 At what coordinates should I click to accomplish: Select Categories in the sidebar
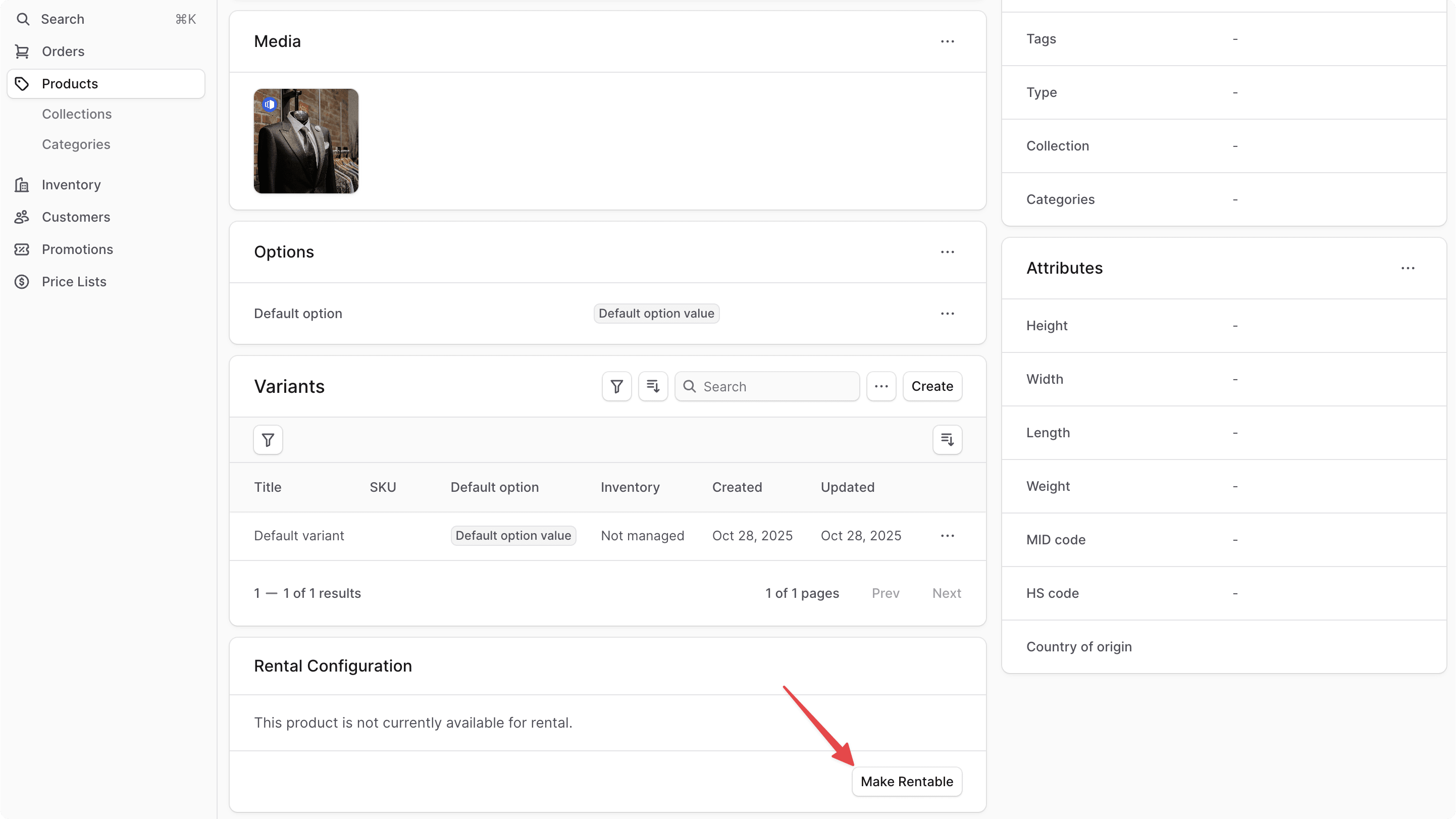pos(76,144)
